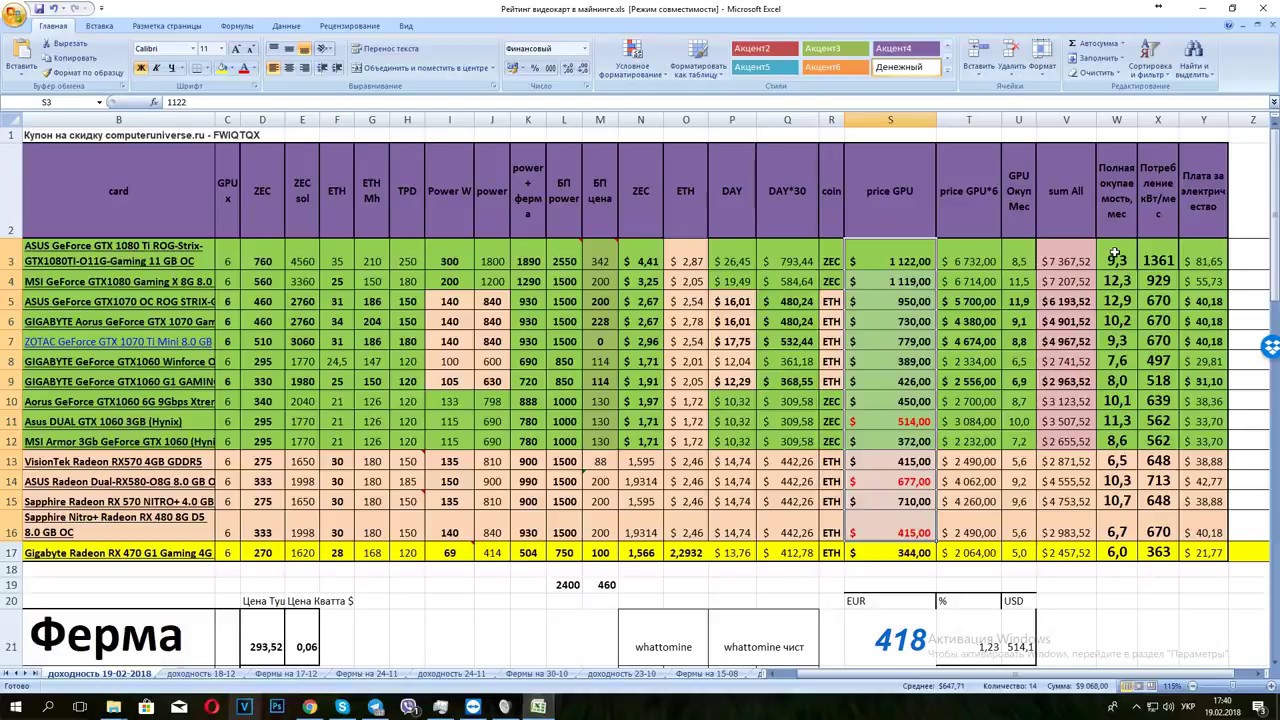Toggle top vertical alignment

[x=274, y=49]
